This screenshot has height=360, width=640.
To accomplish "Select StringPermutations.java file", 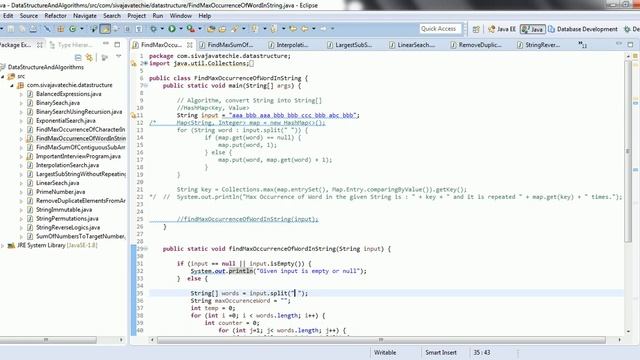I will pos(67,219).
